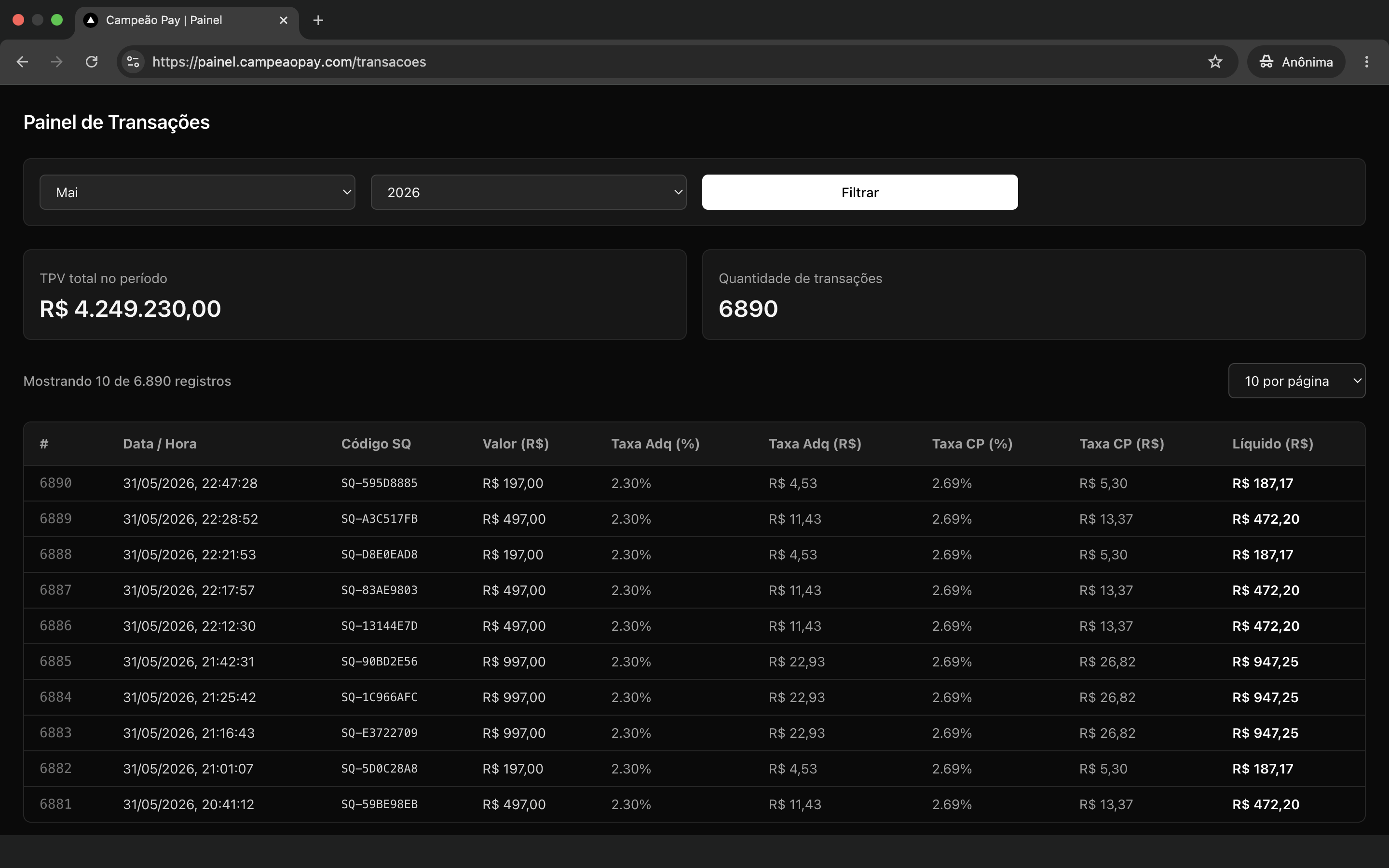Viewport: 1389px width, 868px height.
Task: Bookmark this page with the star icon
Action: point(1214,62)
